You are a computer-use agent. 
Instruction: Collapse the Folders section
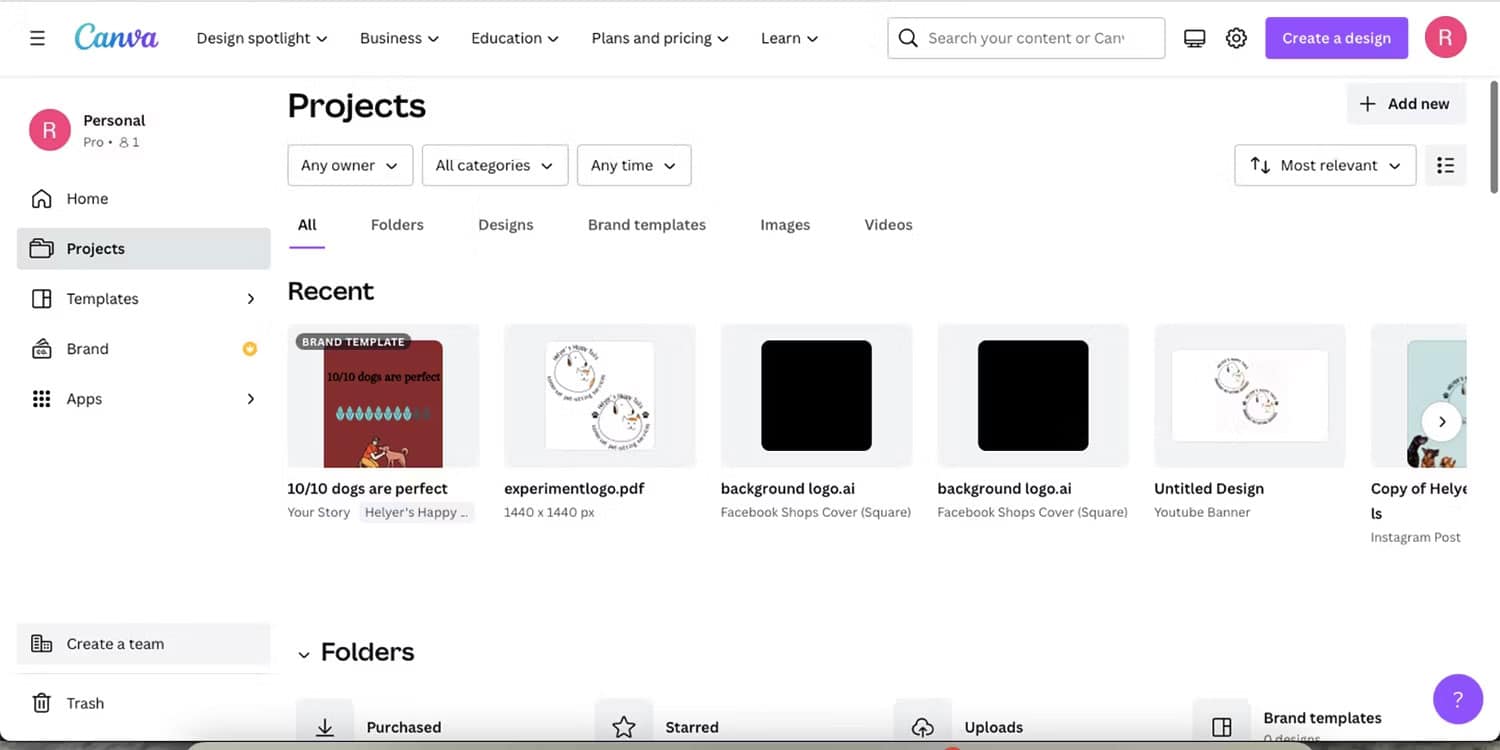305,653
